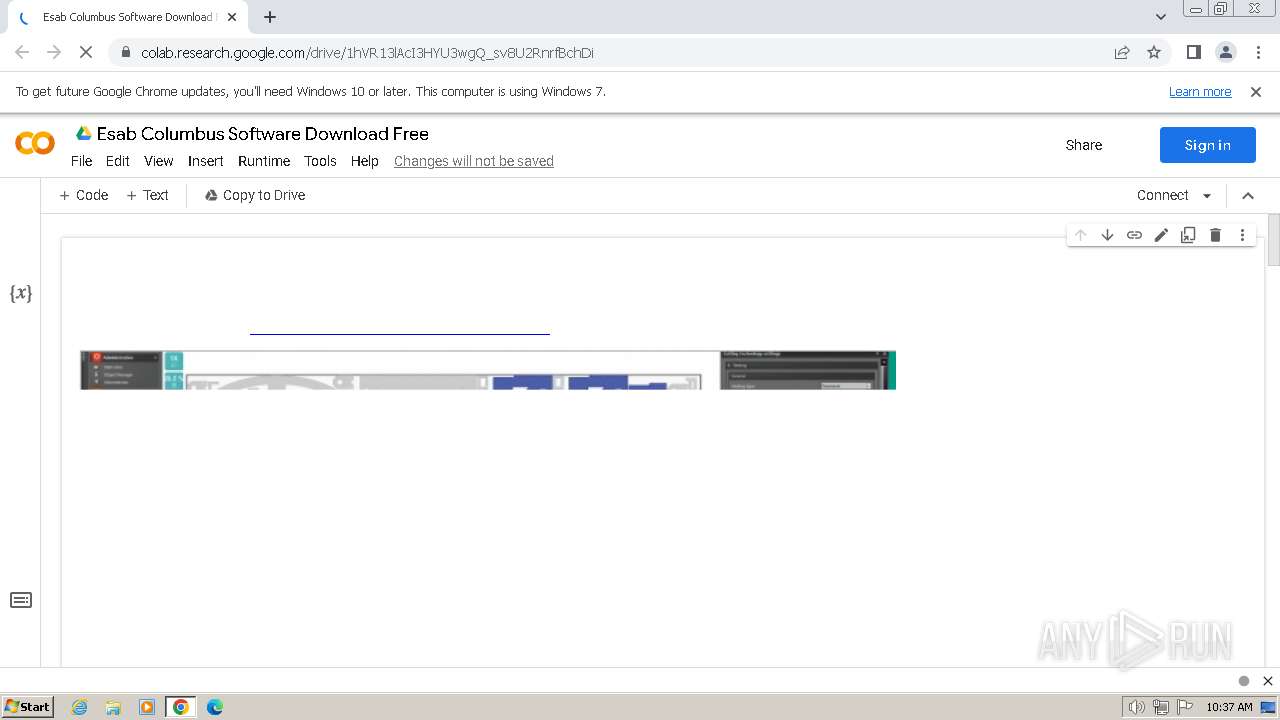Stop loading the page

85,52
